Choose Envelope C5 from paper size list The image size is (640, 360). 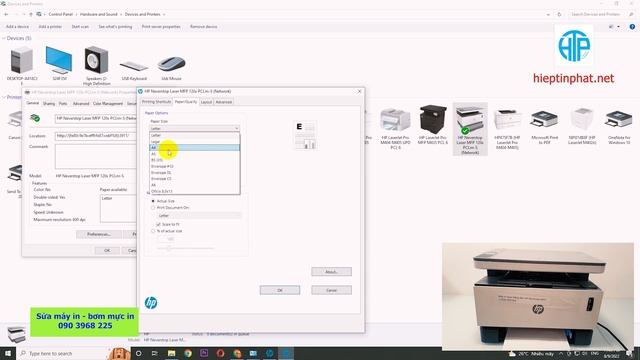tap(194, 178)
